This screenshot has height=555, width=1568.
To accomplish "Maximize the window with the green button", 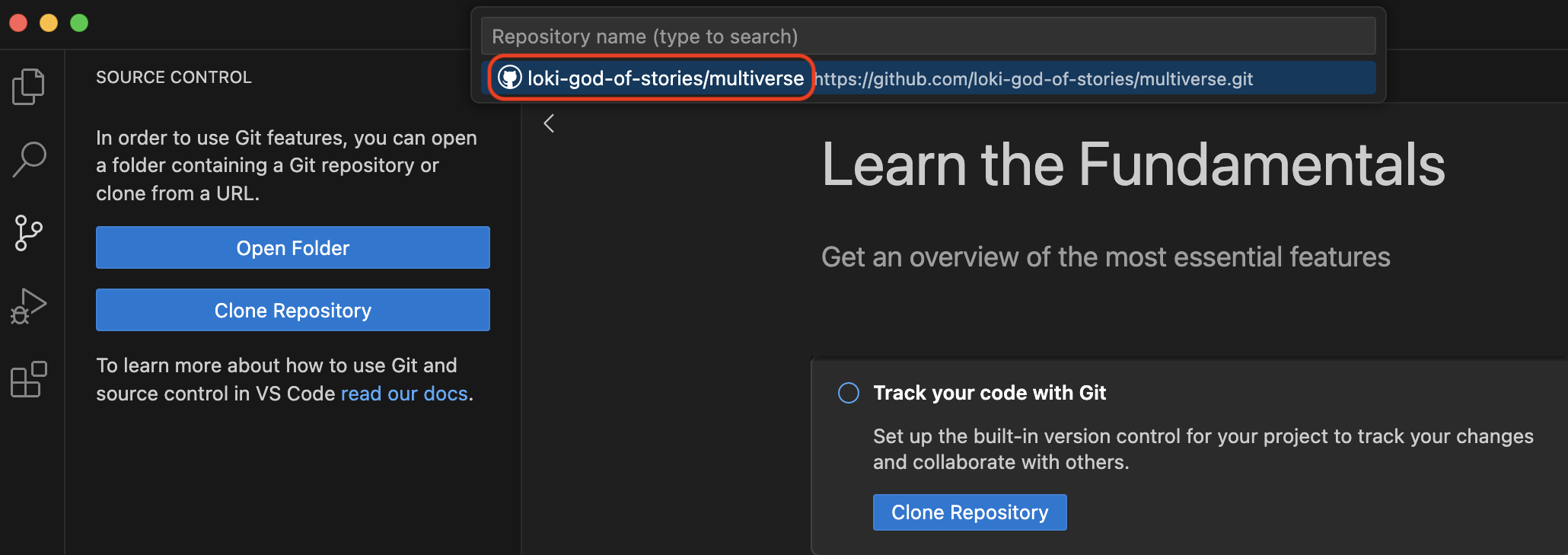I will 79,23.
